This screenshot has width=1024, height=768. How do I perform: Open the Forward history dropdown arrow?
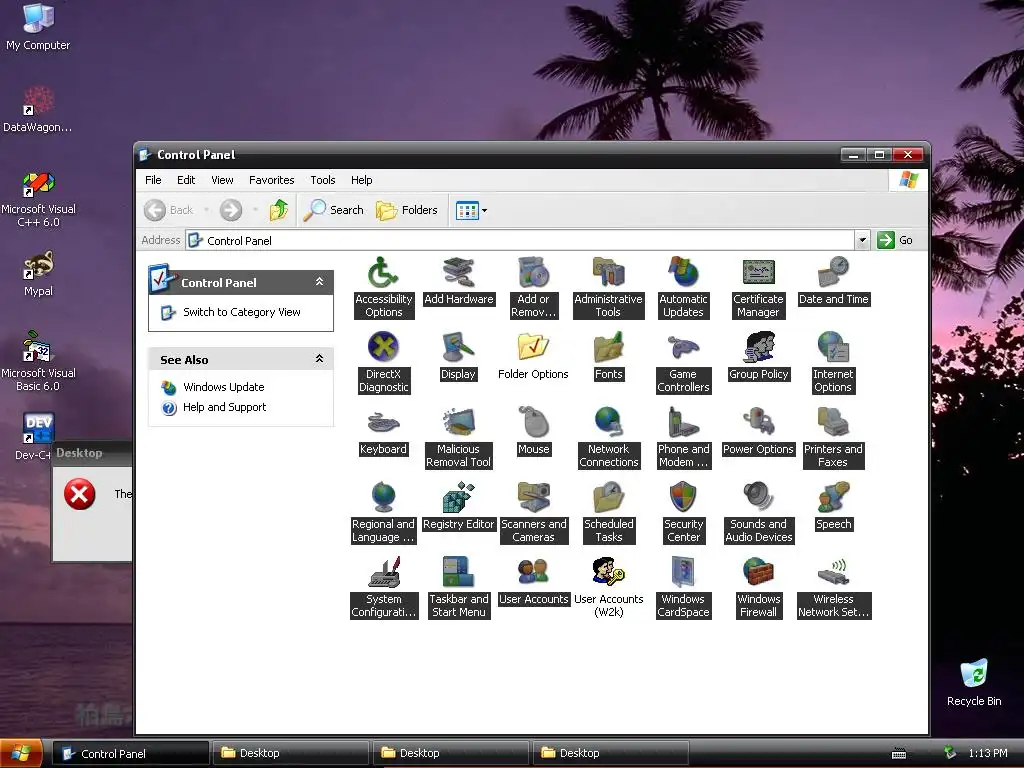[255, 210]
